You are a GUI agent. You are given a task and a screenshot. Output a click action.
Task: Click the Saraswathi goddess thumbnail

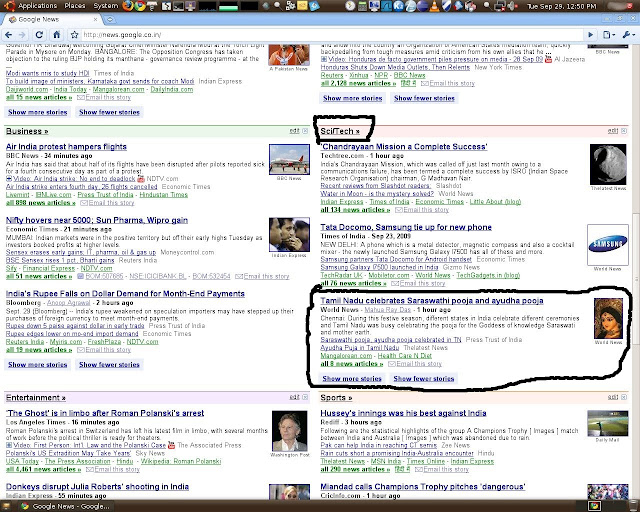(x=608, y=318)
